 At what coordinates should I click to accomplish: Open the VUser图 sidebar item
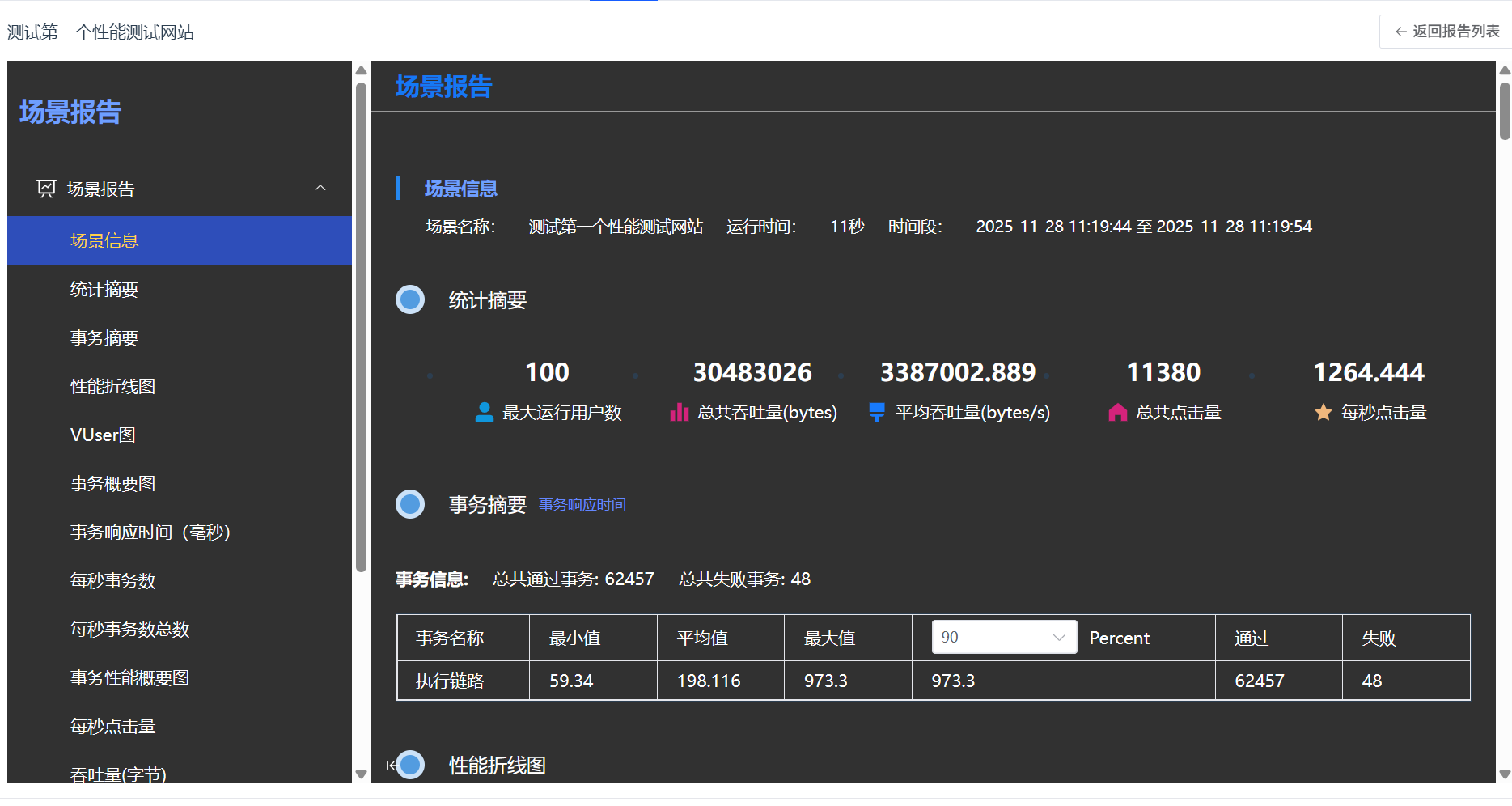tap(103, 435)
